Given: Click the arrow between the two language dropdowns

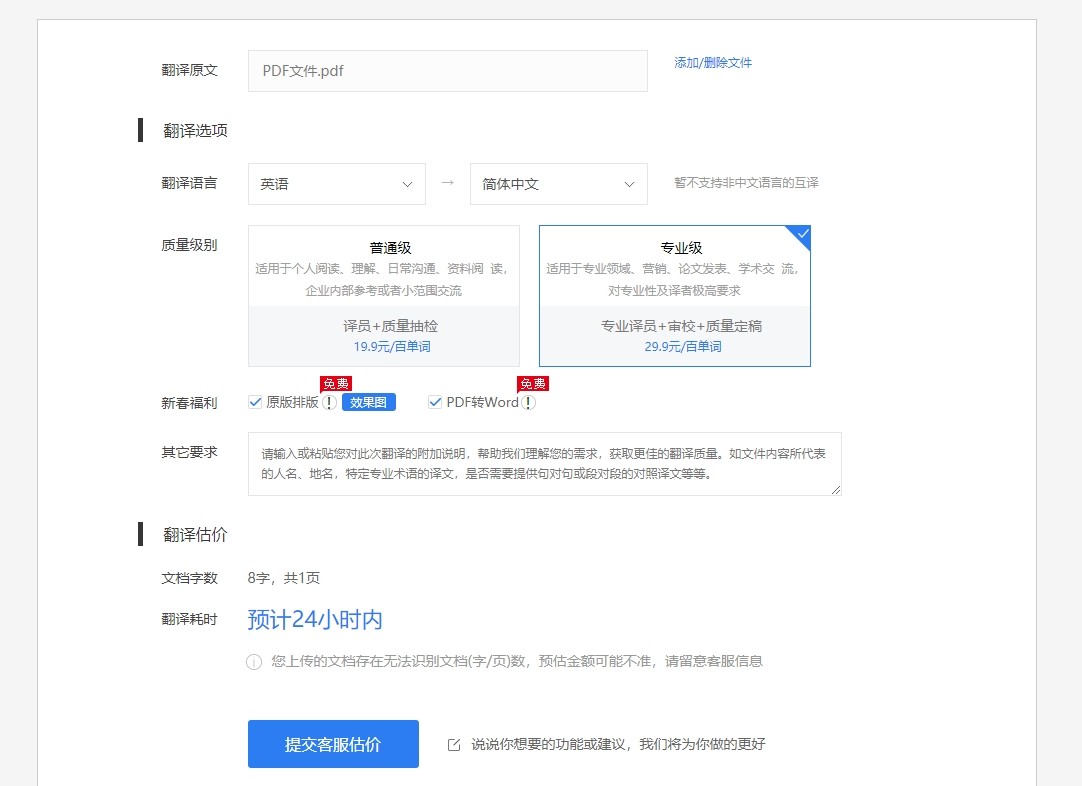Looking at the screenshot, I should coord(446,183).
